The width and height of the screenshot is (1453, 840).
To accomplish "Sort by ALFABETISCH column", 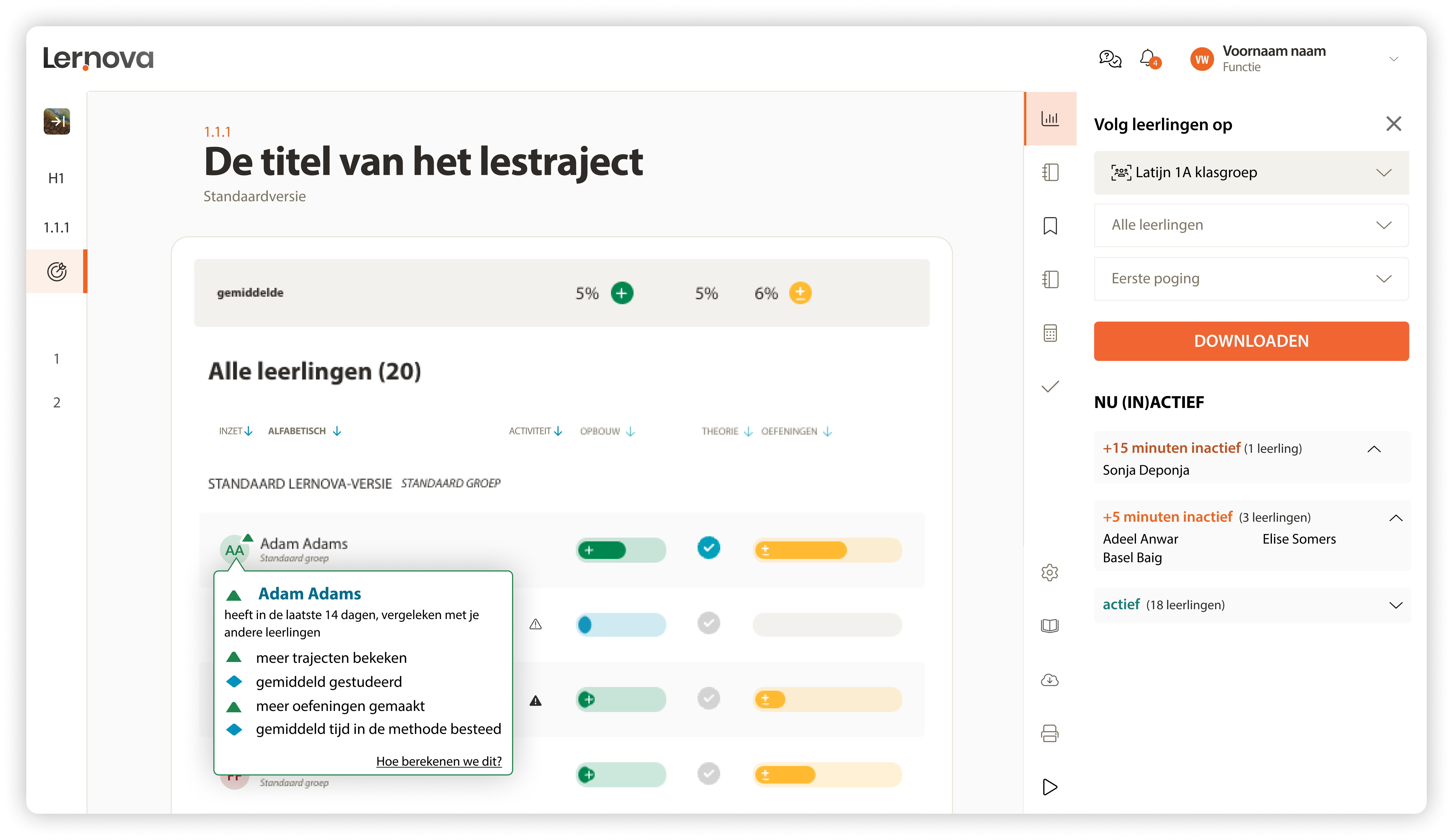I will point(304,431).
